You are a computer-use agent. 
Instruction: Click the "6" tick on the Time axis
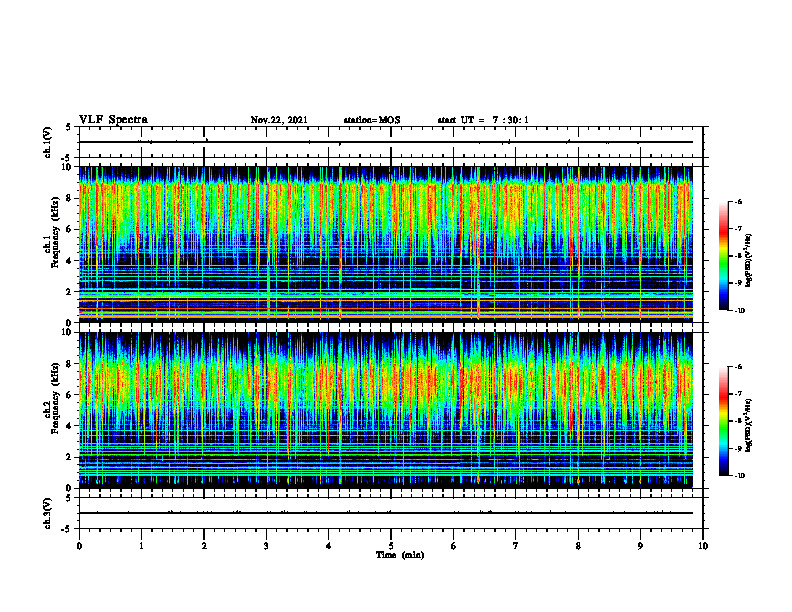(x=453, y=546)
